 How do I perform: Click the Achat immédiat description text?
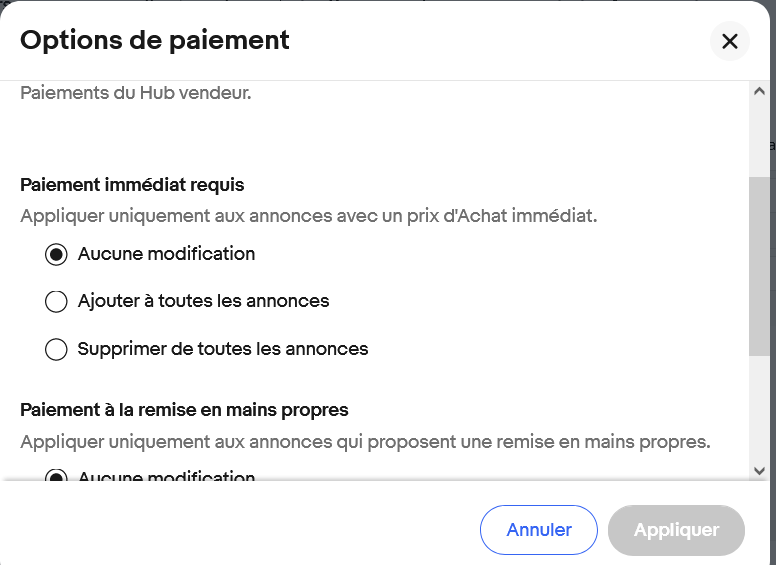point(309,216)
